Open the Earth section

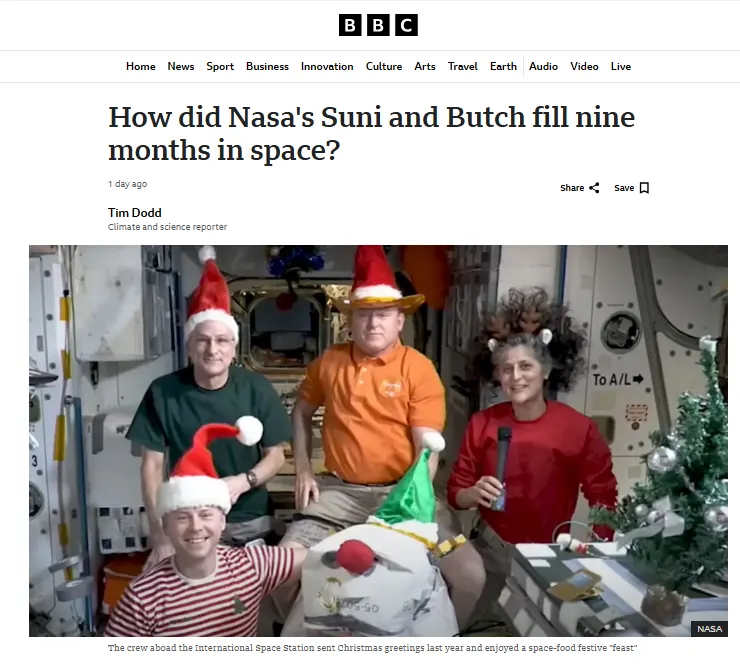coord(503,67)
